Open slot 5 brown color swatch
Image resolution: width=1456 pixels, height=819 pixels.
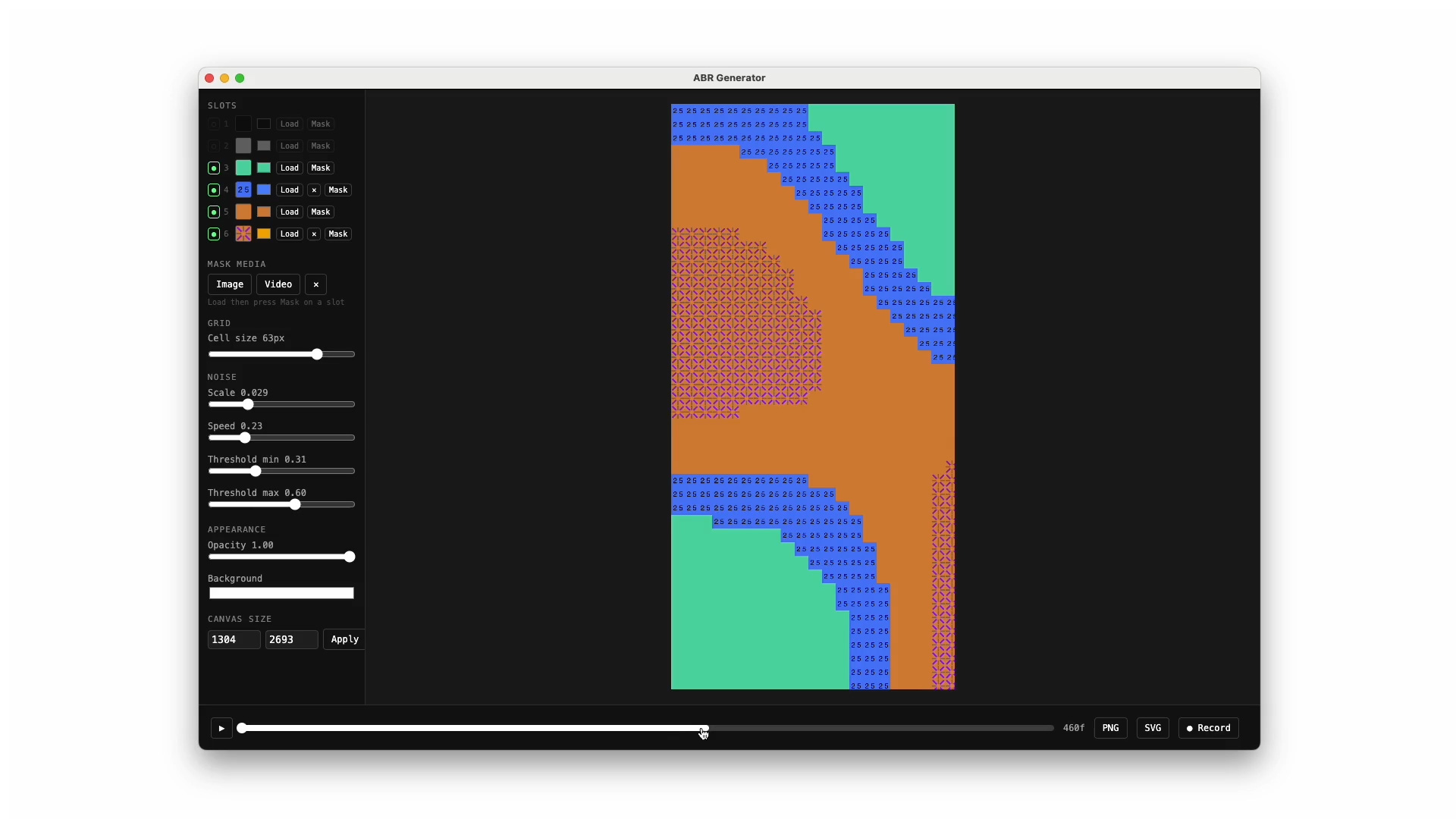pos(264,212)
